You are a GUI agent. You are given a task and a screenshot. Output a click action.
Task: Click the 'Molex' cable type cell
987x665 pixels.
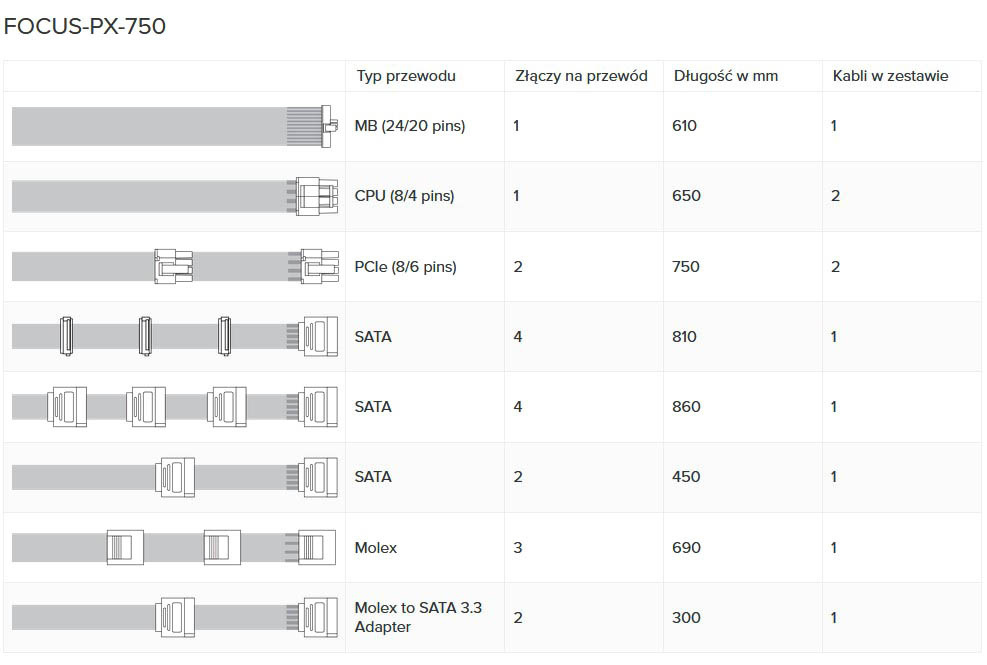[376, 548]
